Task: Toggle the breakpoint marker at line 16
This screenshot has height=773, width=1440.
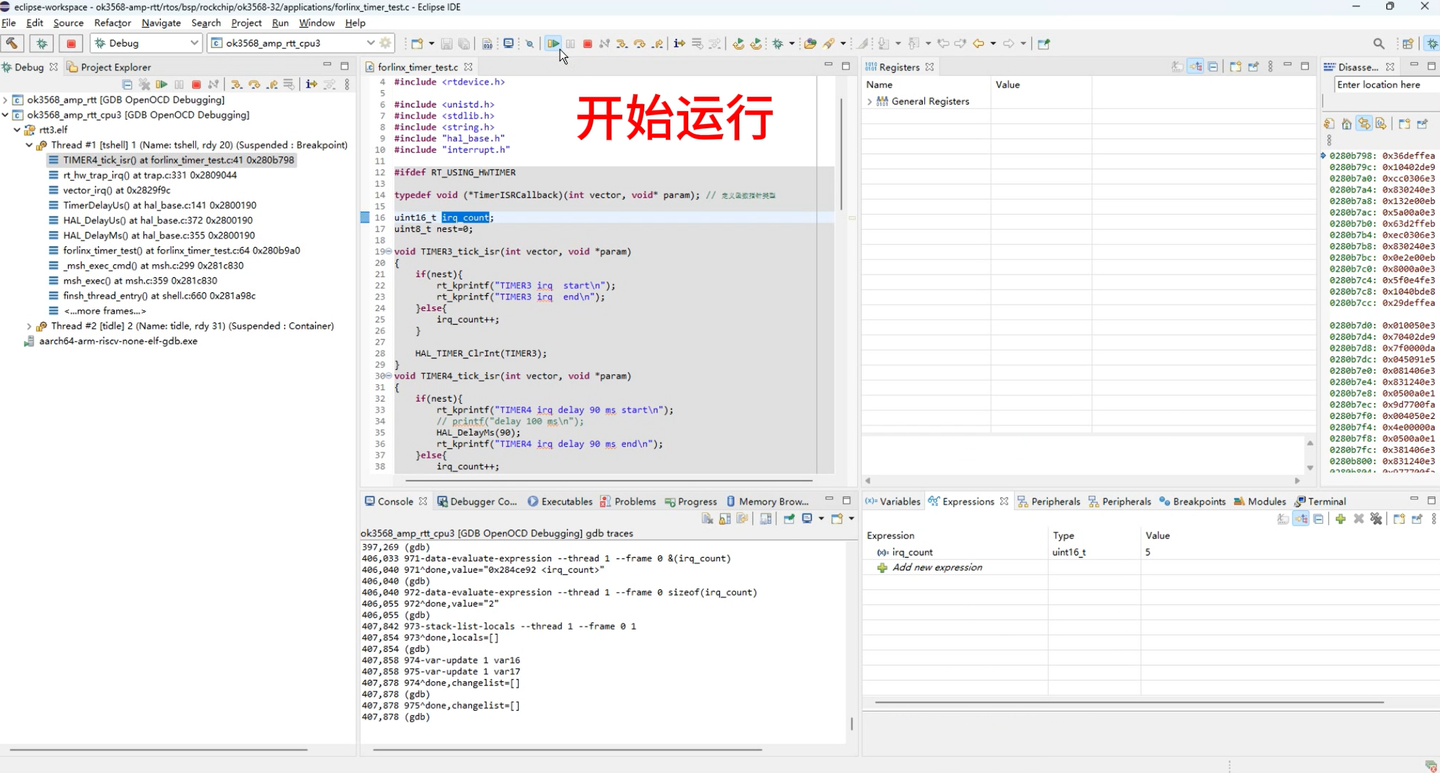Action: 366,217
